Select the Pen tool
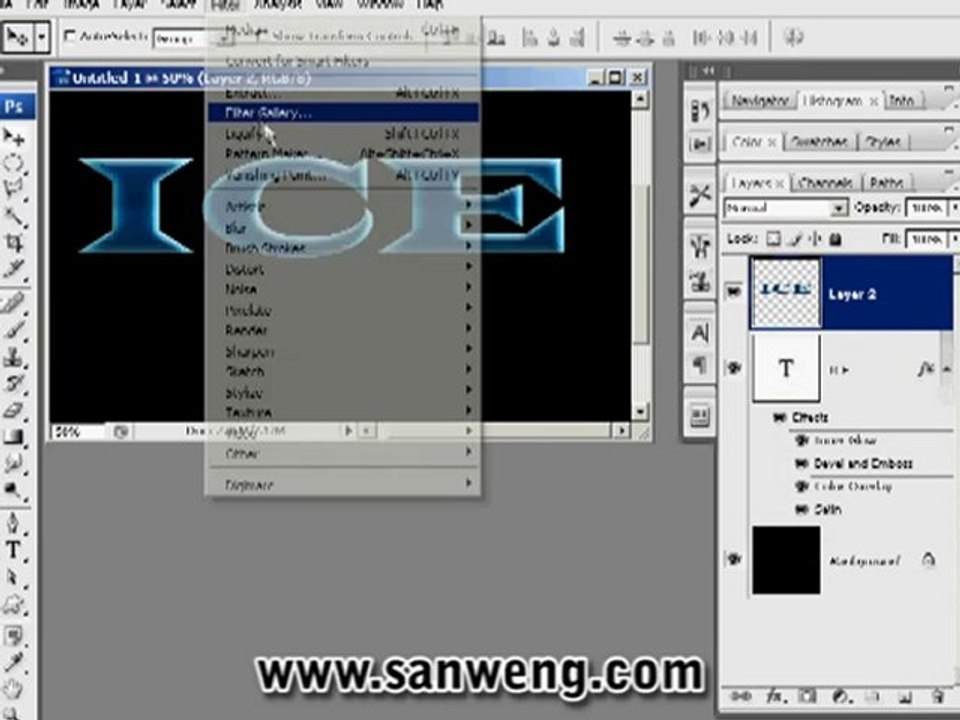The image size is (960, 720). 13,523
